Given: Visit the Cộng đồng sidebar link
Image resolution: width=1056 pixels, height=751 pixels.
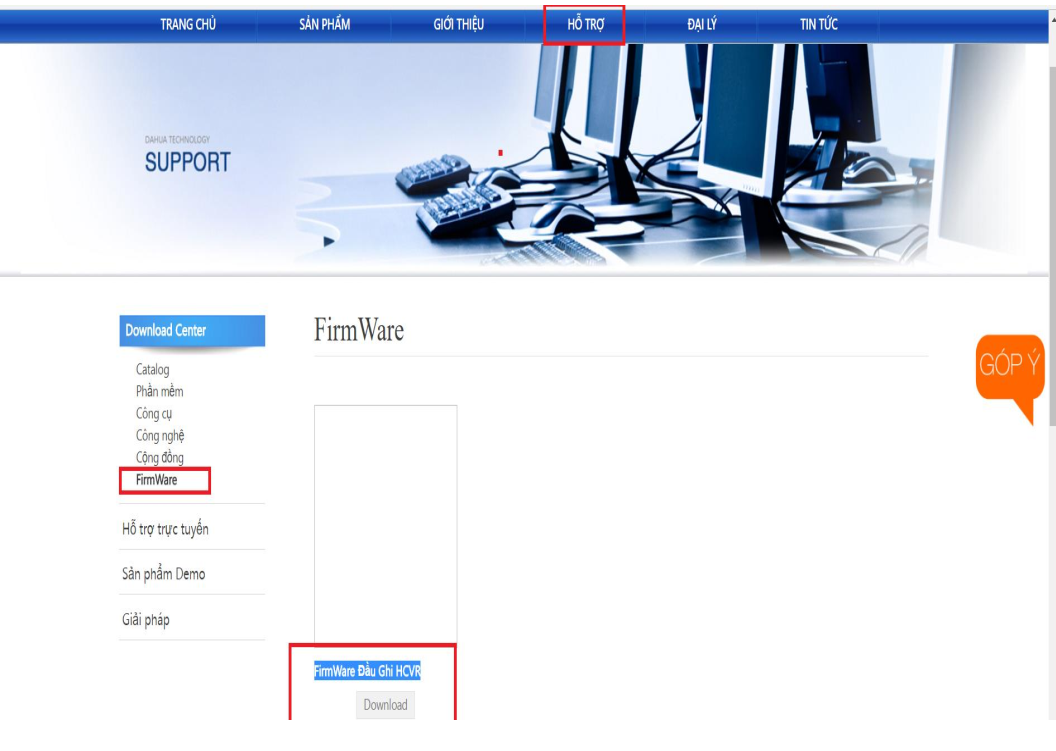Looking at the screenshot, I should tap(160, 458).
